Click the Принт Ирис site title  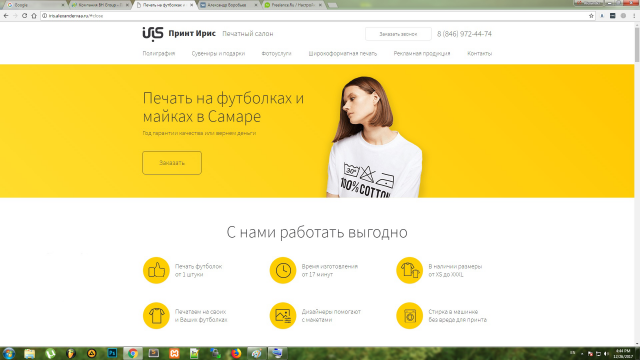tap(192, 33)
